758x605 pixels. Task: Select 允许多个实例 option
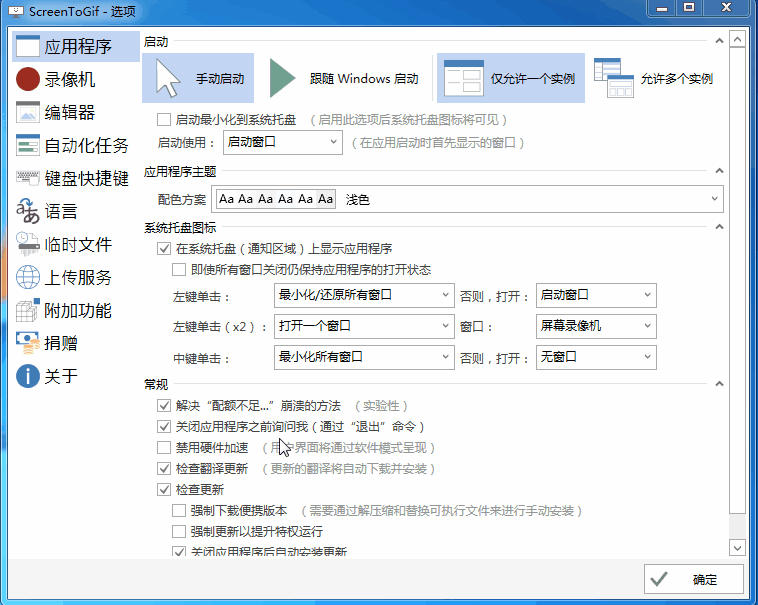[x=654, y=78]
